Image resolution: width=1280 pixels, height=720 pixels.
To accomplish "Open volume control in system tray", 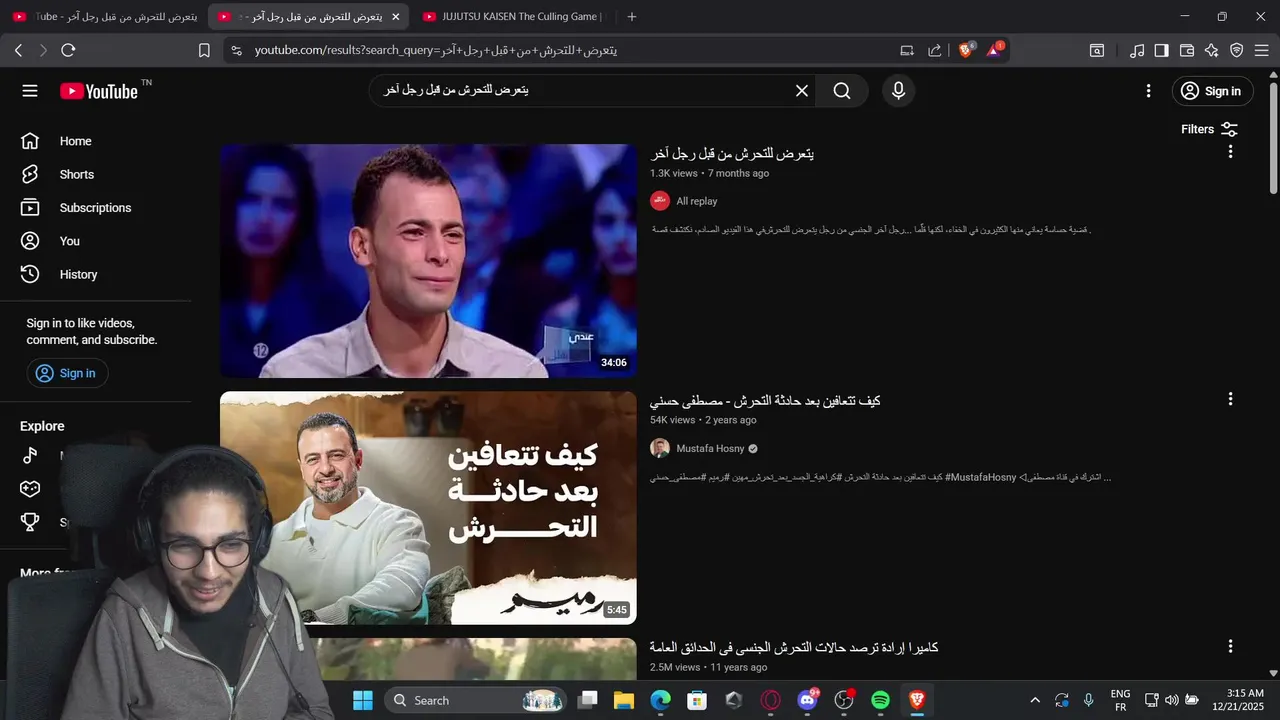I will [1171, 700].
